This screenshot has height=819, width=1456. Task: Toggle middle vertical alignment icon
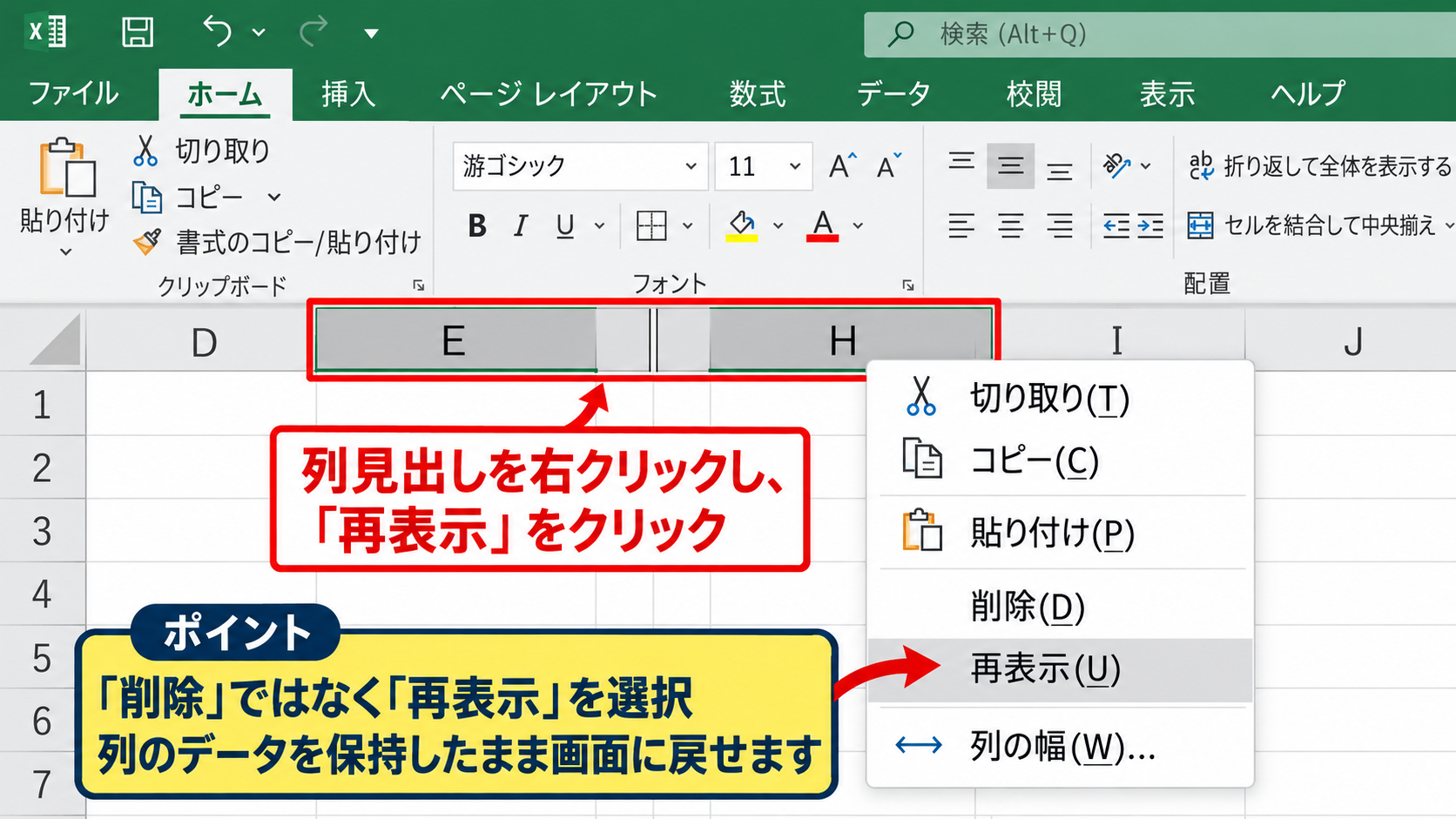coord(1010,165)
